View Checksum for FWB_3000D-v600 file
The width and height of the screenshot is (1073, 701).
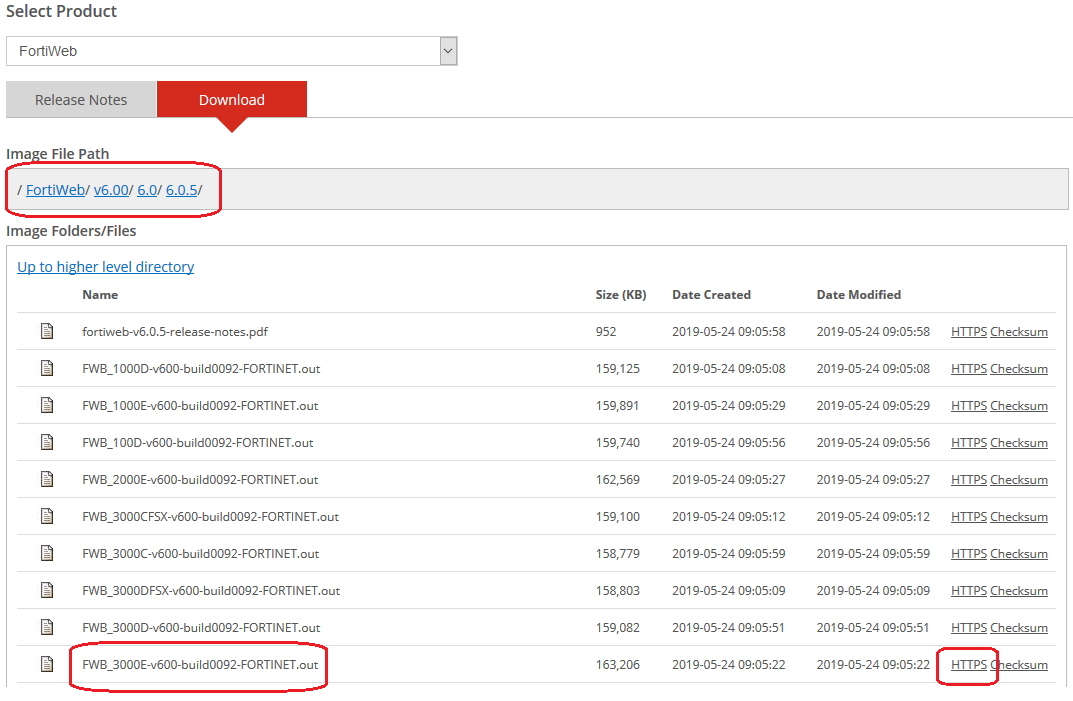tap(1019, 628)
